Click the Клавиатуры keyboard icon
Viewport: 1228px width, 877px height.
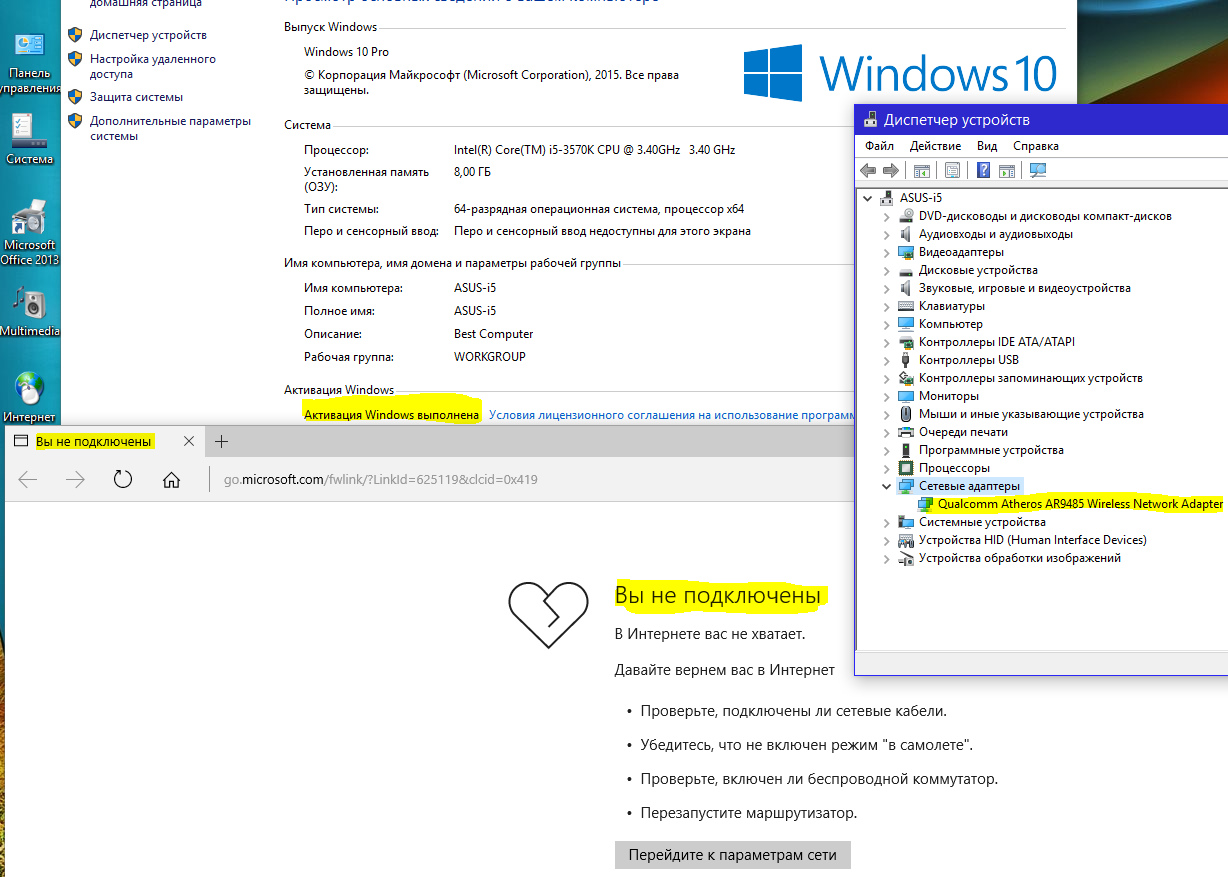(907, 306)
